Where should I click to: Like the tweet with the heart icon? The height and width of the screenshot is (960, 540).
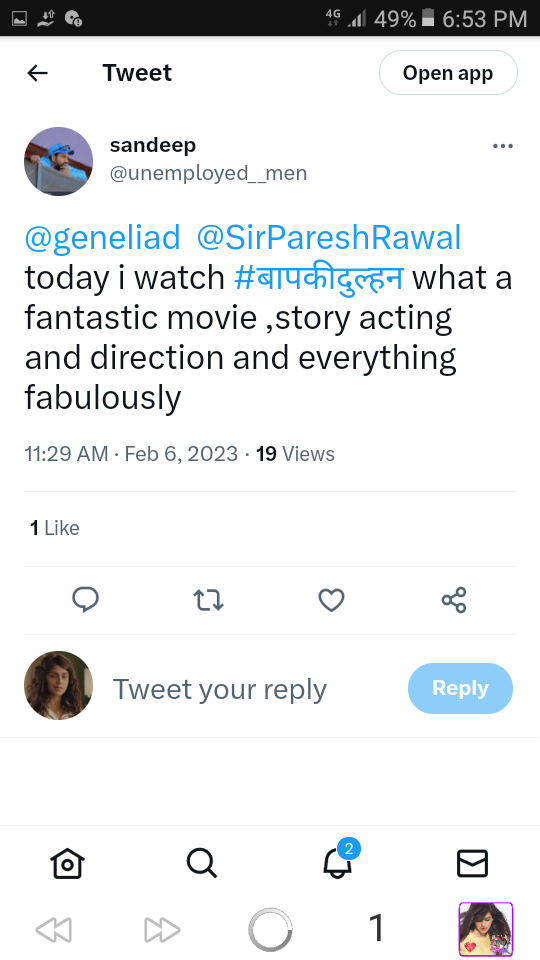(x=331, y=601)
